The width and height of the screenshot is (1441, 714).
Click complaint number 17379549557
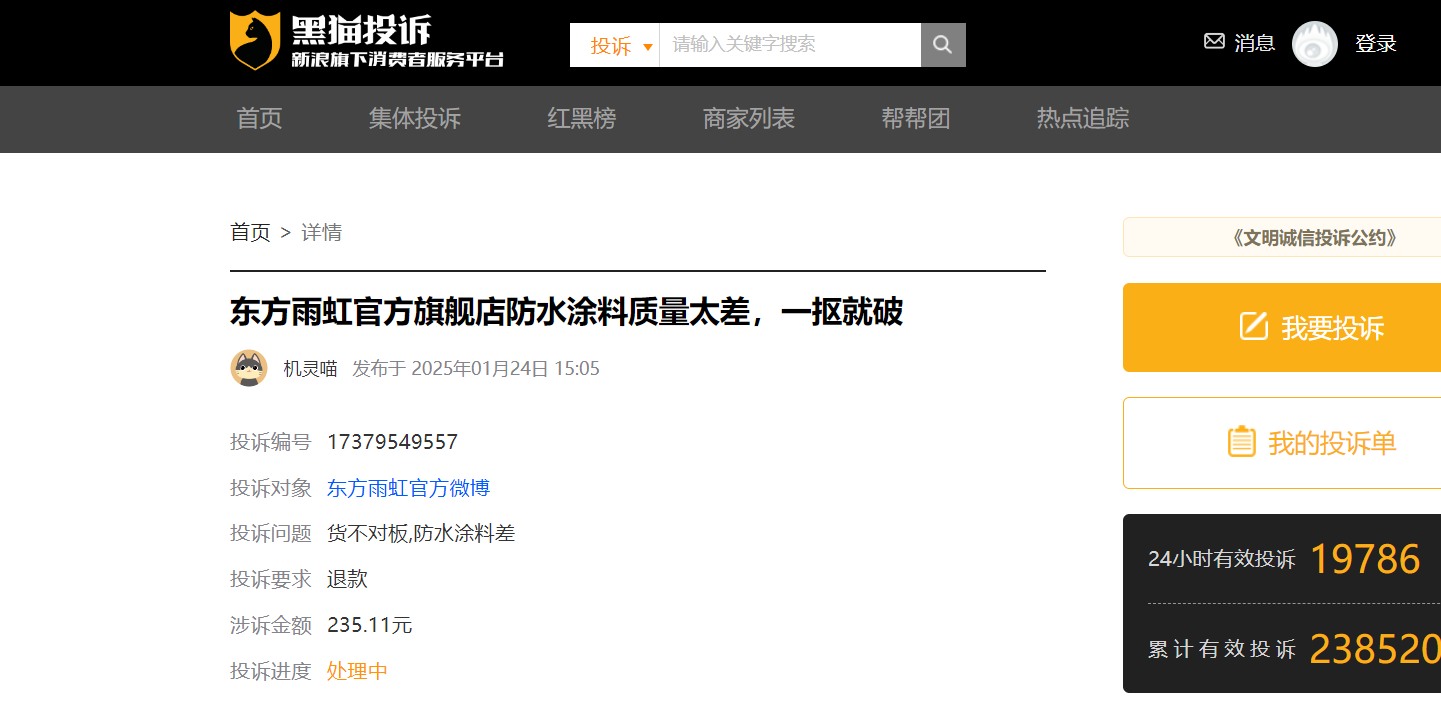392,442
